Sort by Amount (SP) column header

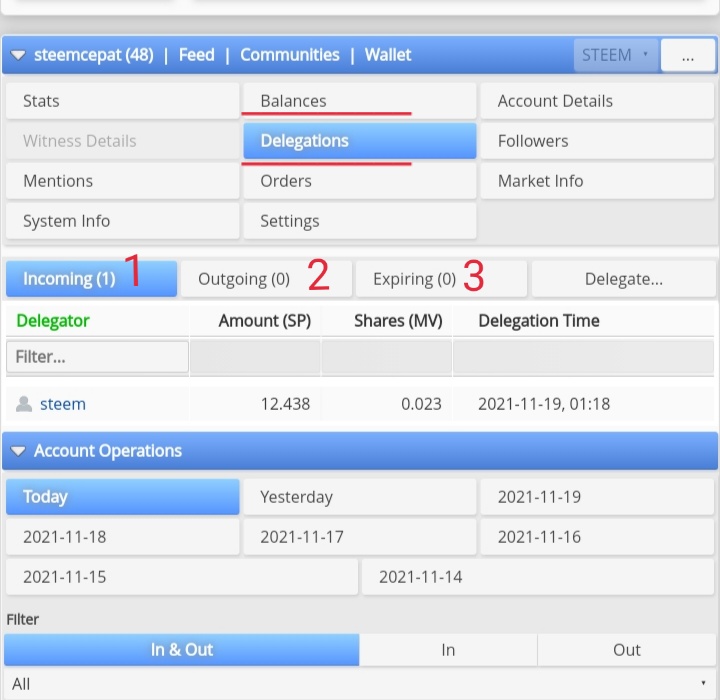264,321
